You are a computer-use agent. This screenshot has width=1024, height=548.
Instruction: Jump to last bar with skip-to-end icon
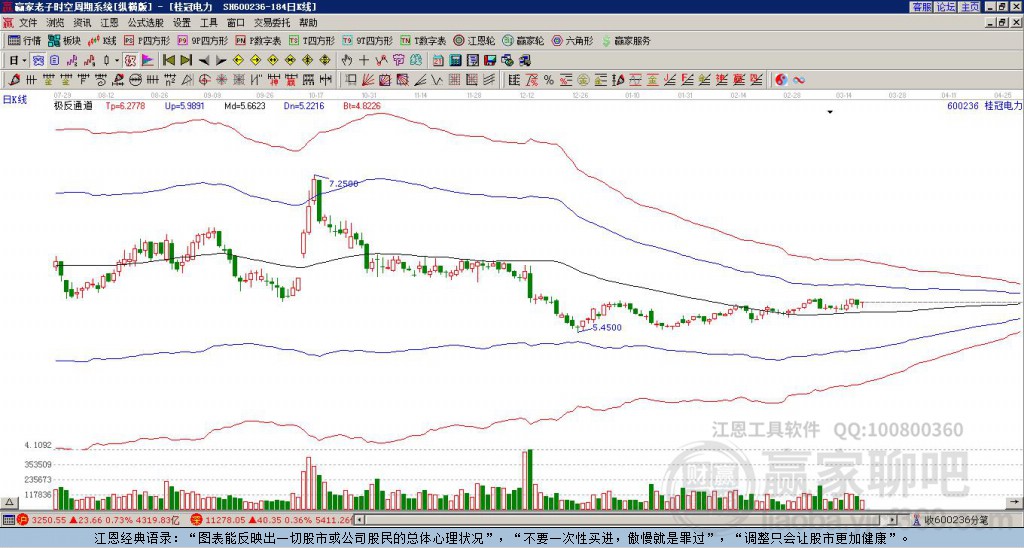pyautogui.click(x=186, y=61)
